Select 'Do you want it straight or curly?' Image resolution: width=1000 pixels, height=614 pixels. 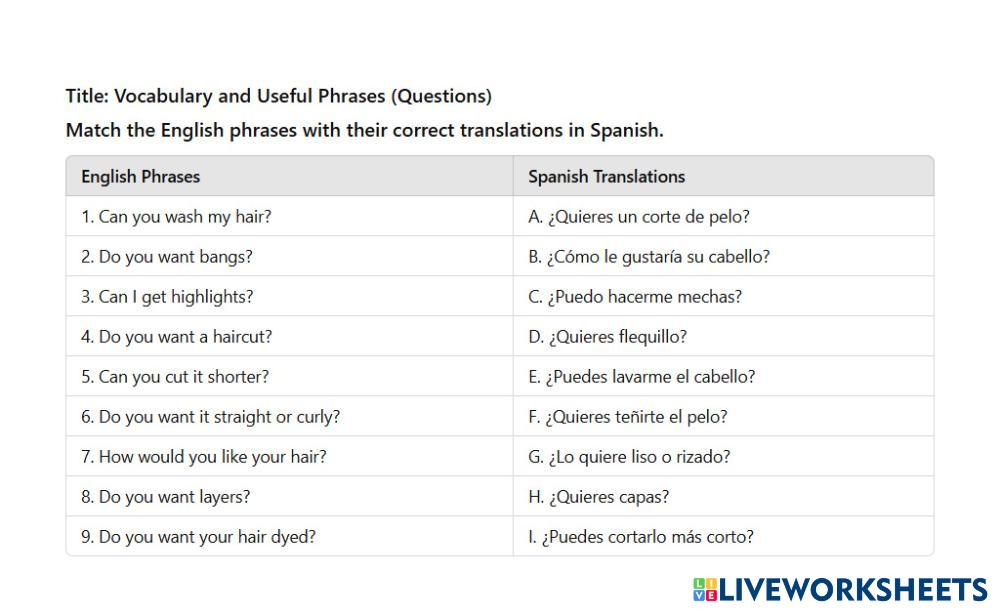click(210, 417)
